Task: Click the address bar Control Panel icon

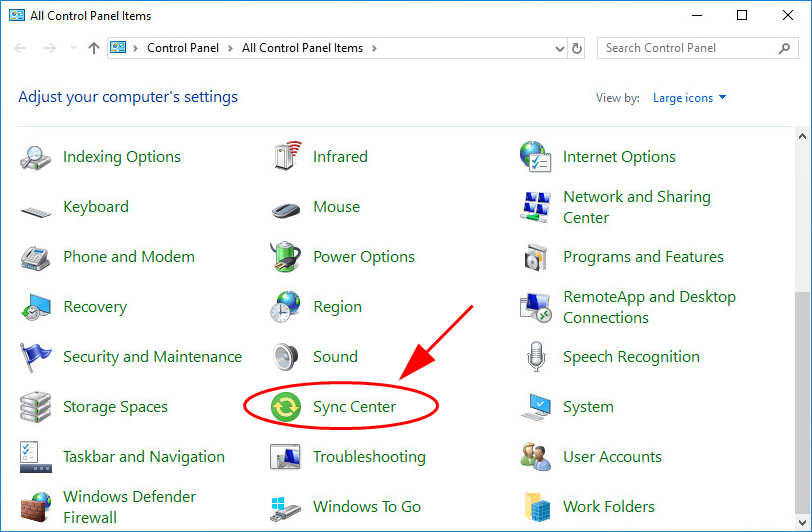Action: point(118,48)
